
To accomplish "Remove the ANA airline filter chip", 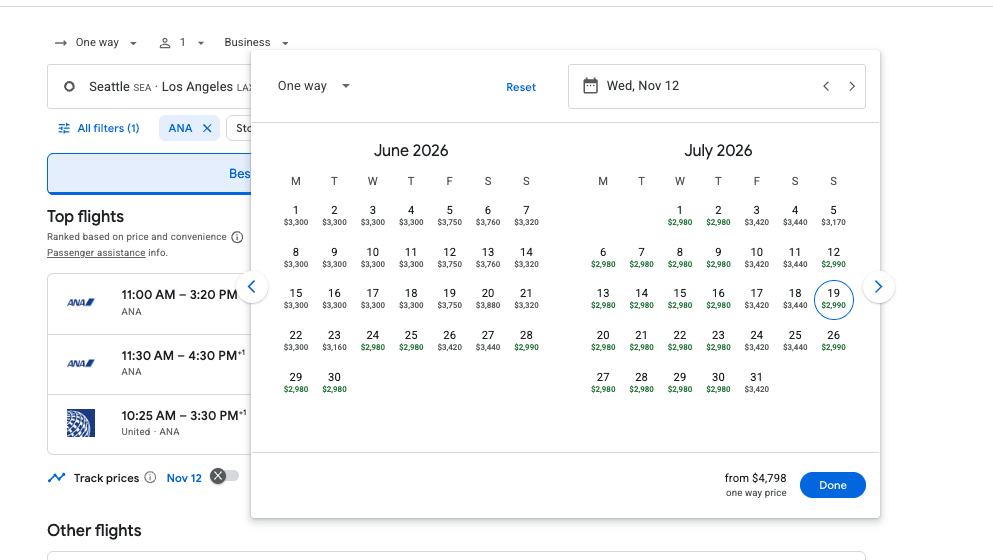I will click(207, 128).
